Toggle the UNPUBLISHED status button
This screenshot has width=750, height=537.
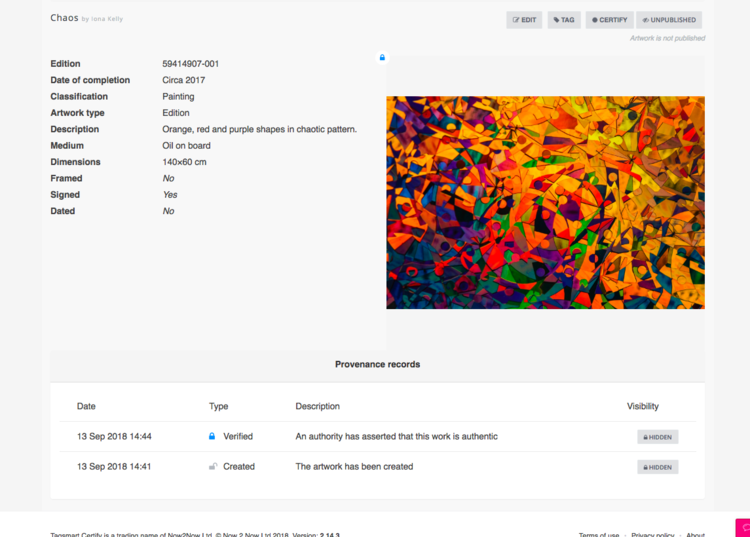pyautogui.click(x=669, y=20)
